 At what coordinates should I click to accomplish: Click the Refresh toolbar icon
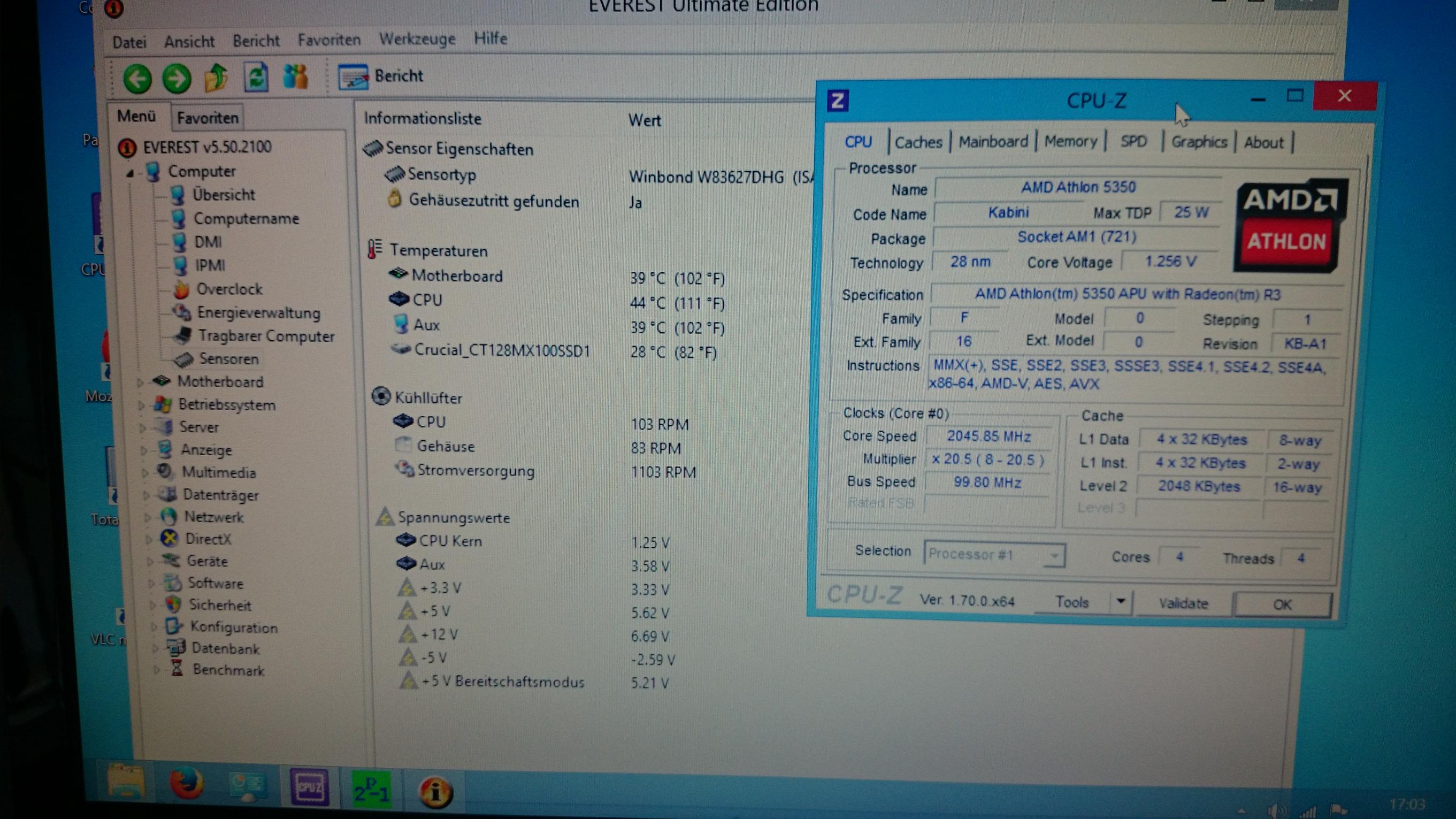pyautogui.click(x=256, y=77)
